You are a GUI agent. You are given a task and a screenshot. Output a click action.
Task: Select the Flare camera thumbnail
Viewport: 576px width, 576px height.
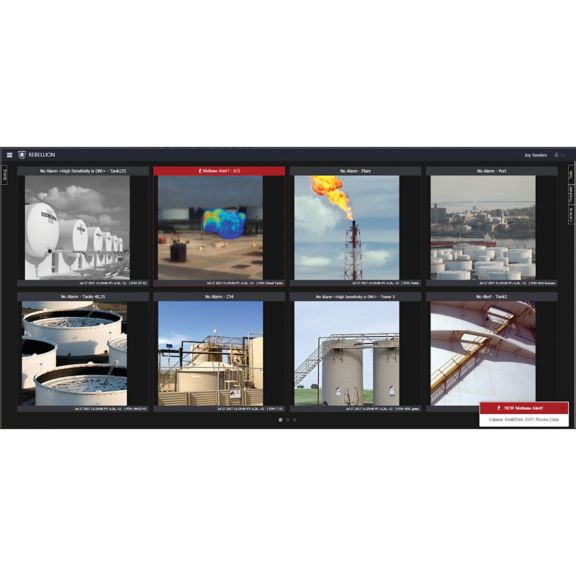(347, 228)
